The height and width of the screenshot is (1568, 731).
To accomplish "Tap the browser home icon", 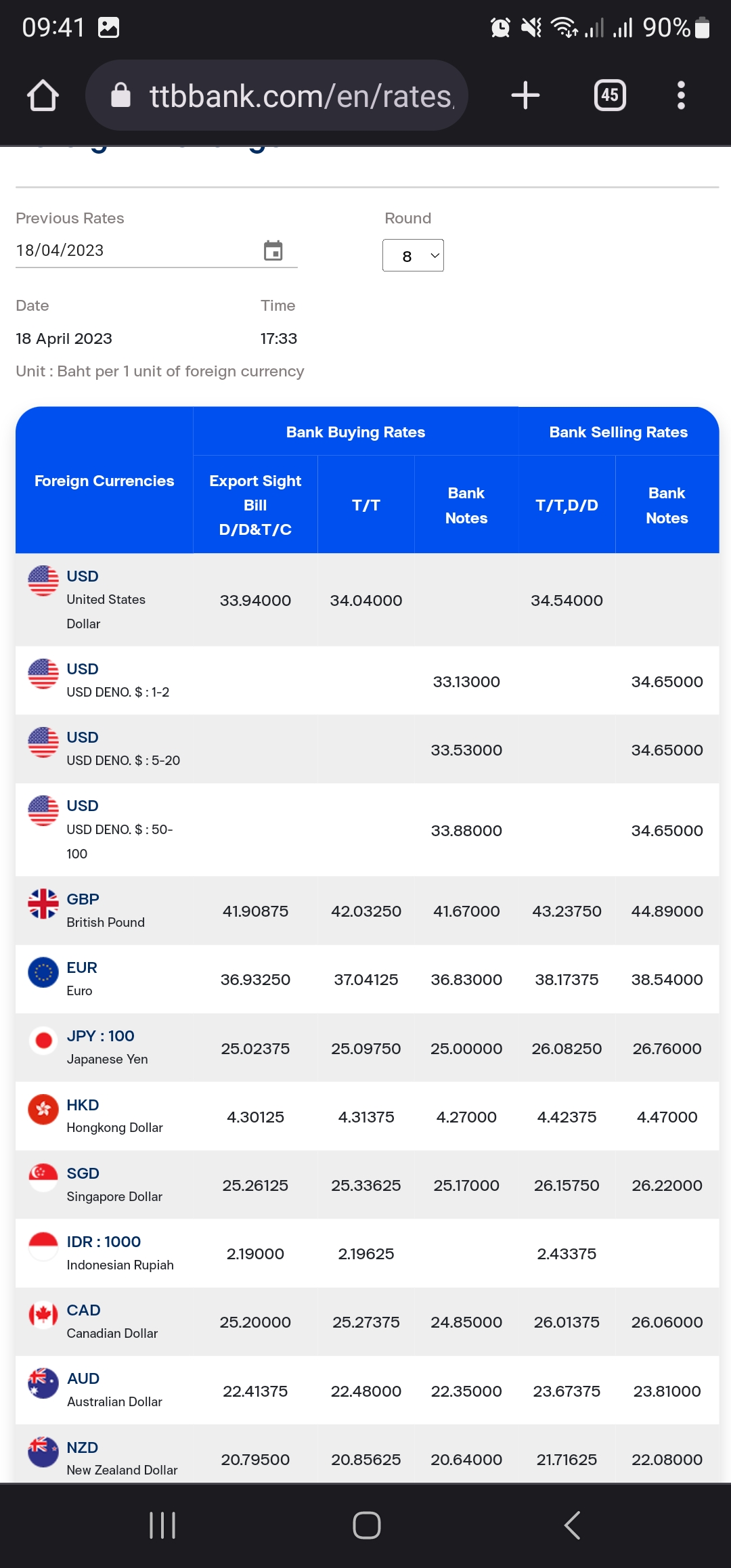I will pos(43,95).
